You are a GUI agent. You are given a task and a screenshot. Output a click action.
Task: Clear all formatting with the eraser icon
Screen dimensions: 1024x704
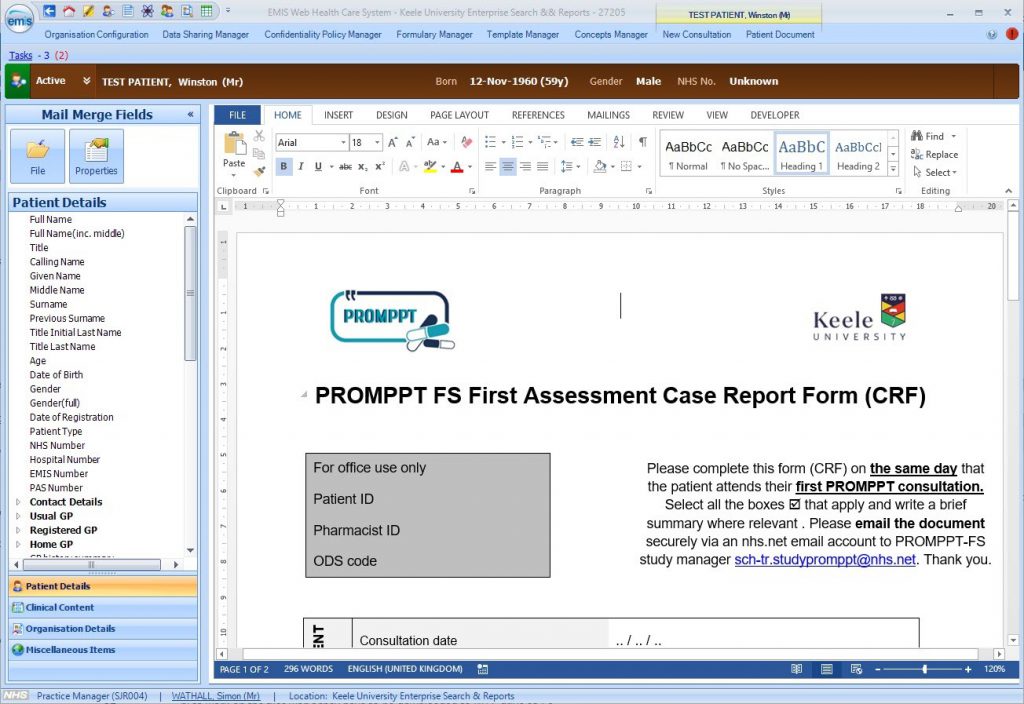466,142
